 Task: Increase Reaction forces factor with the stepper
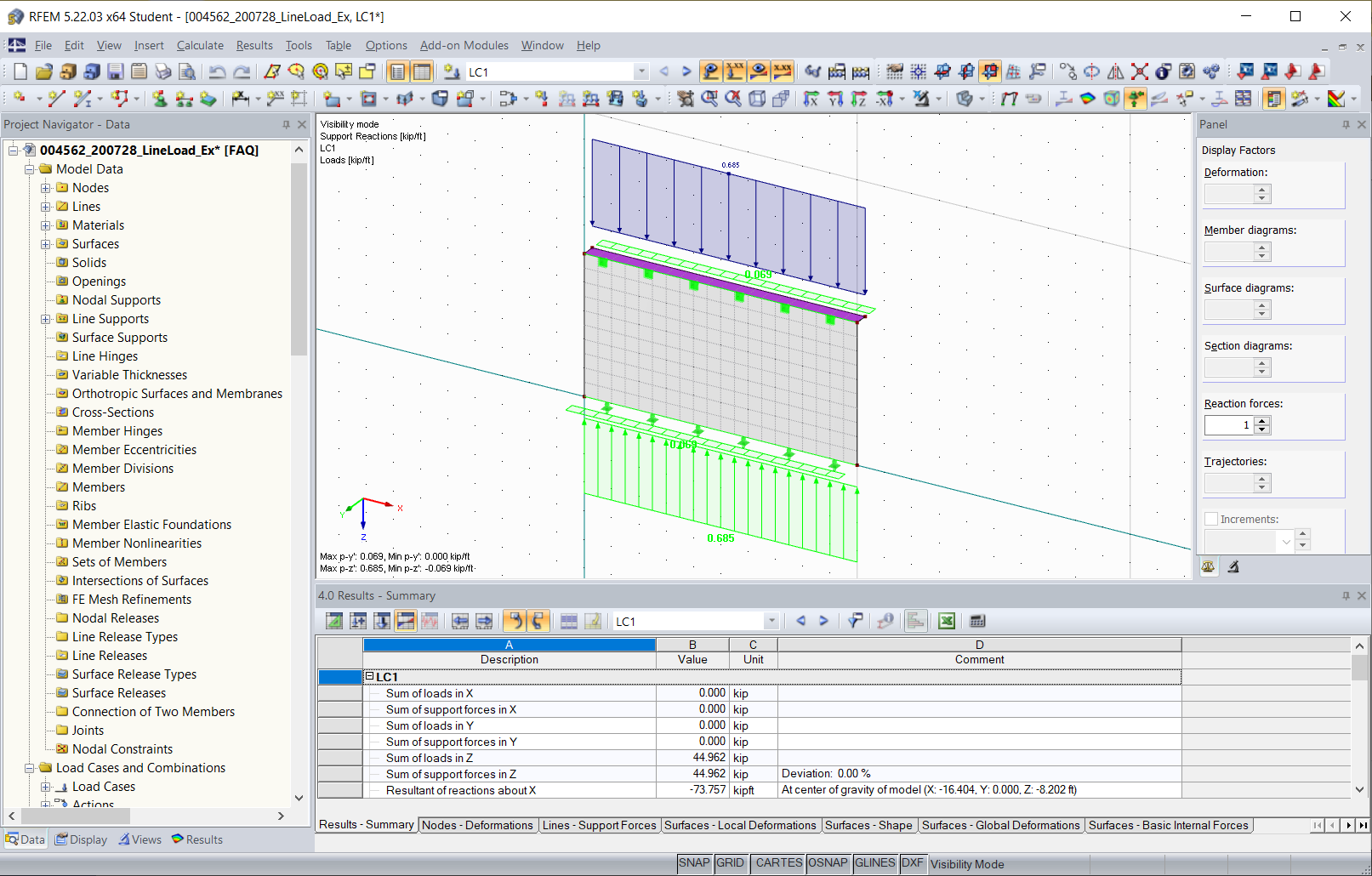(x=1262, y=420)
